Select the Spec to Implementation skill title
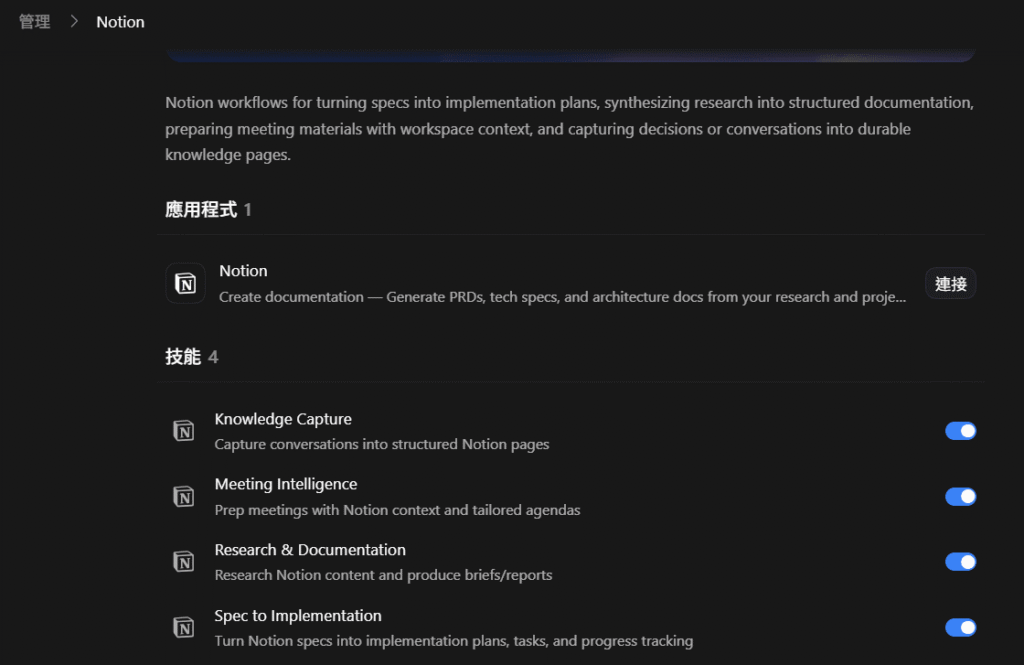The height and width of the screenshot is (665, 1024). point(298,615)
